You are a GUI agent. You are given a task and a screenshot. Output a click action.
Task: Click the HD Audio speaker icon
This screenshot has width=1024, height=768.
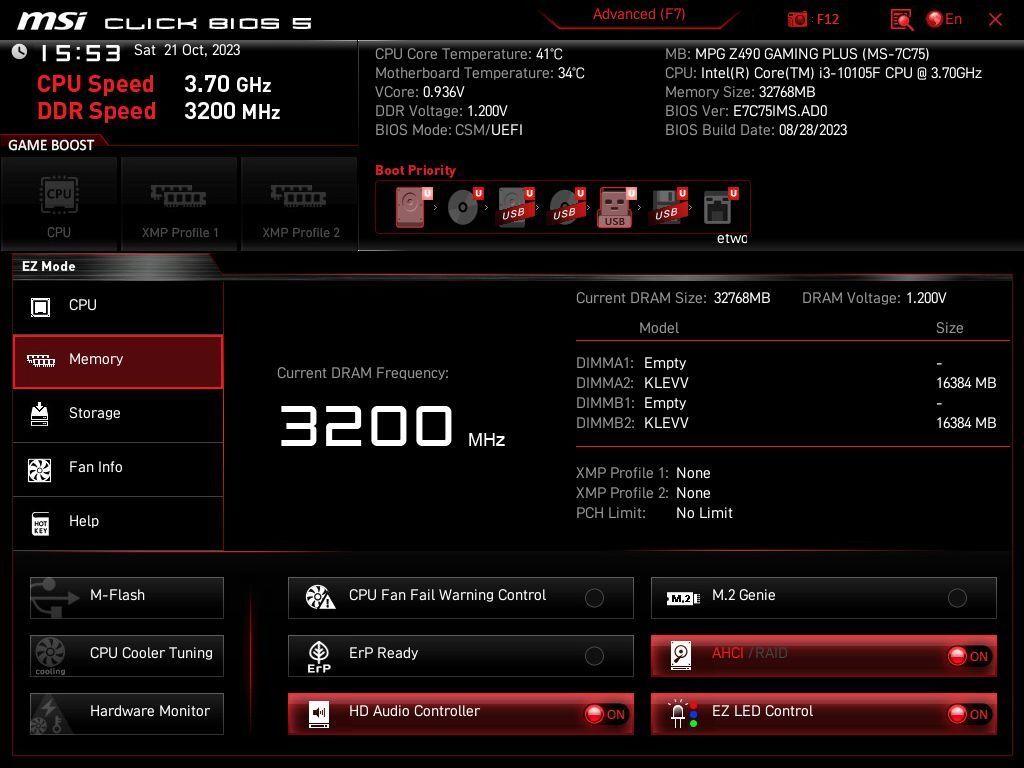tap(319, 714)
